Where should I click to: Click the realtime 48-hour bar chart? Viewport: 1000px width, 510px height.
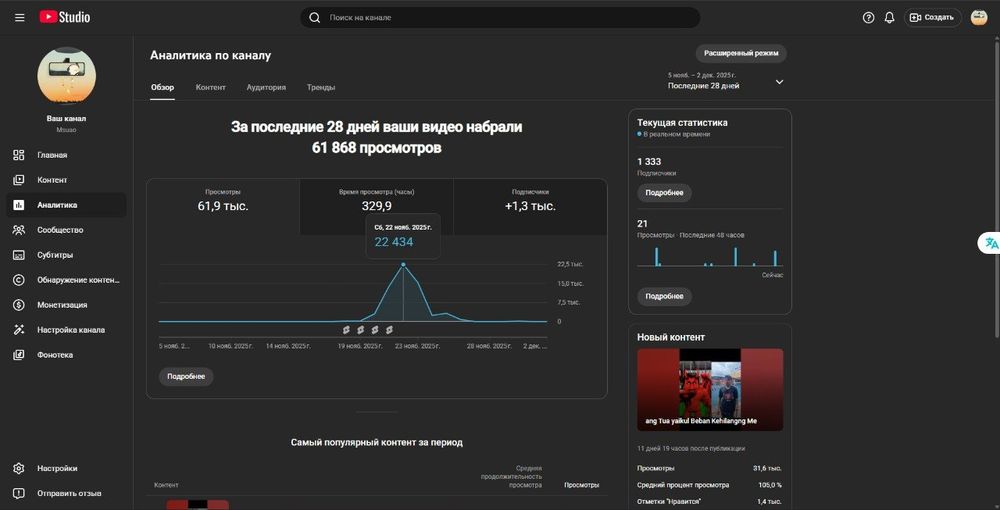[x=710, y=256]
